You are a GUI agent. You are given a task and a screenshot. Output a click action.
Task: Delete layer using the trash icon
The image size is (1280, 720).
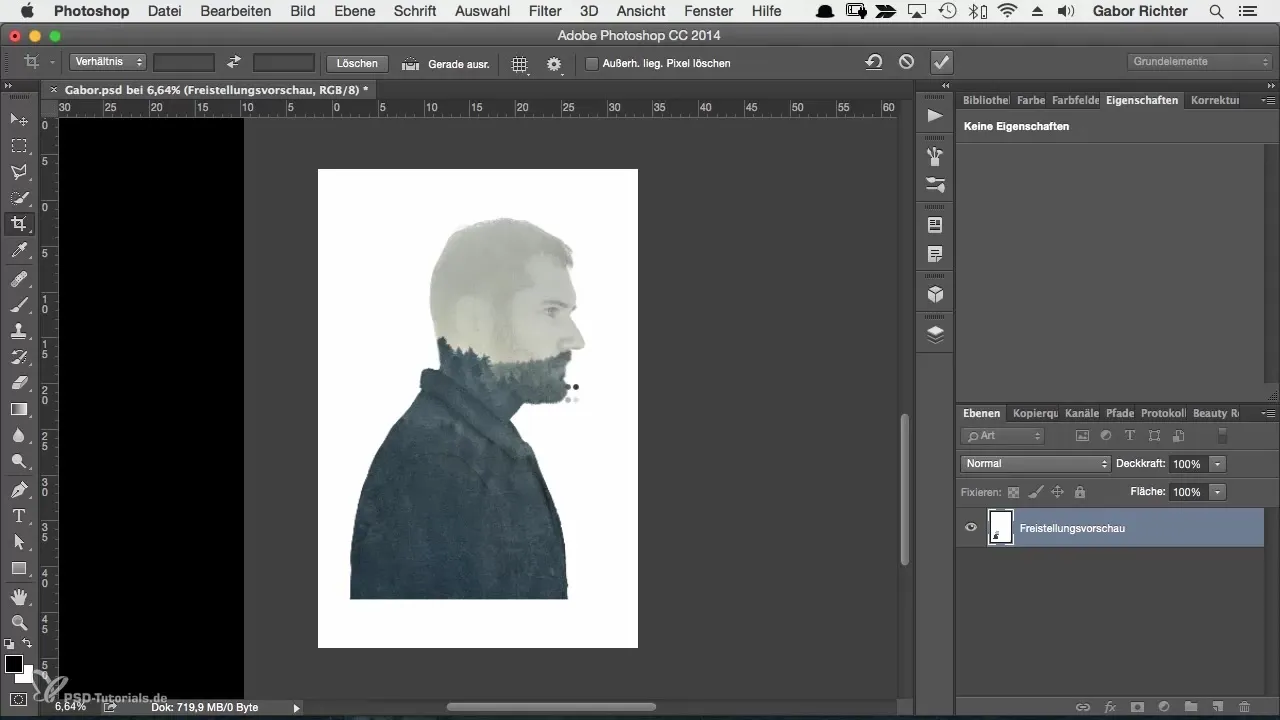(x=1244, y=707)
